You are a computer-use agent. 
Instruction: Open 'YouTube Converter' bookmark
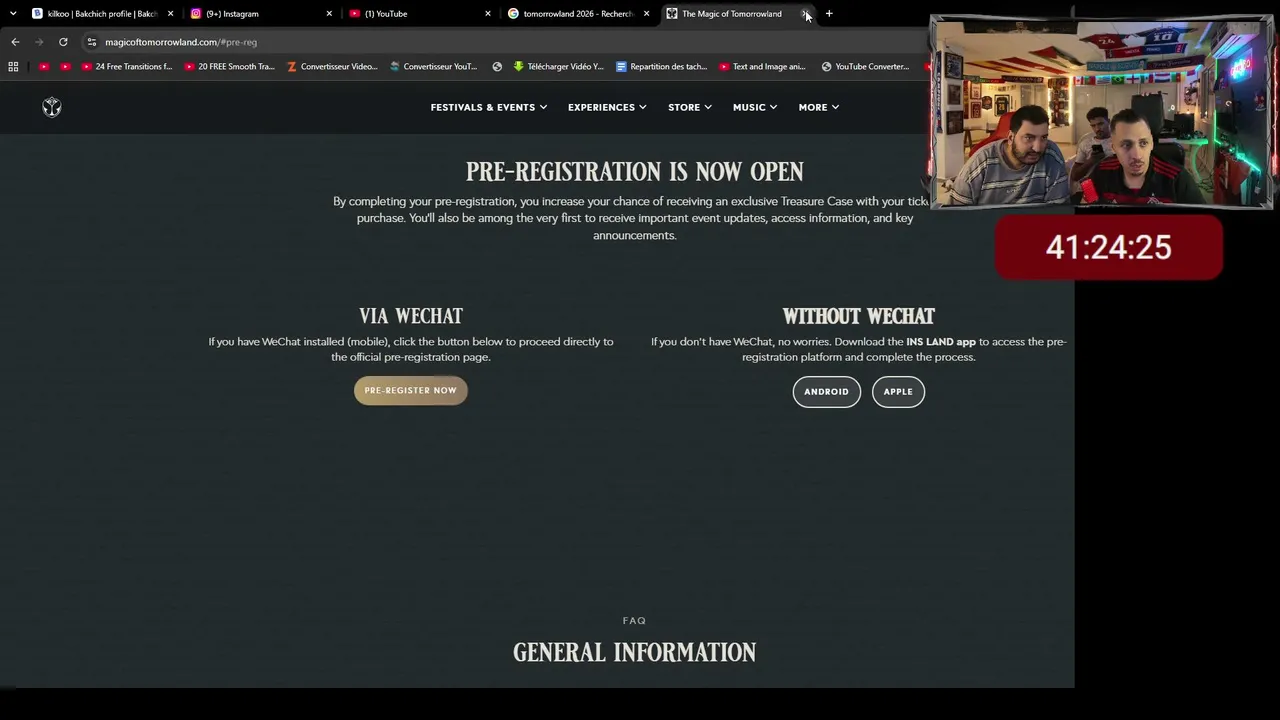coord(865,67)
